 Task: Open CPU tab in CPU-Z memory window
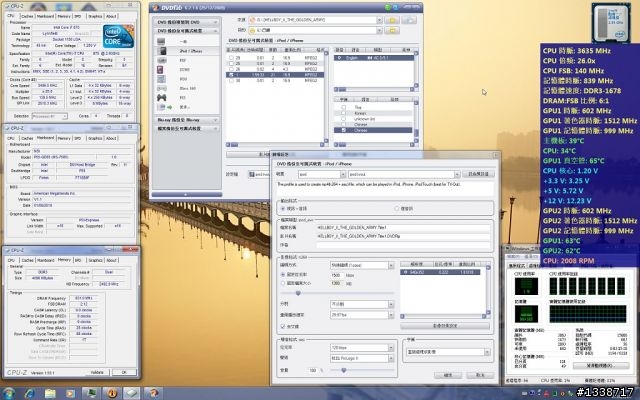(11, 260)
